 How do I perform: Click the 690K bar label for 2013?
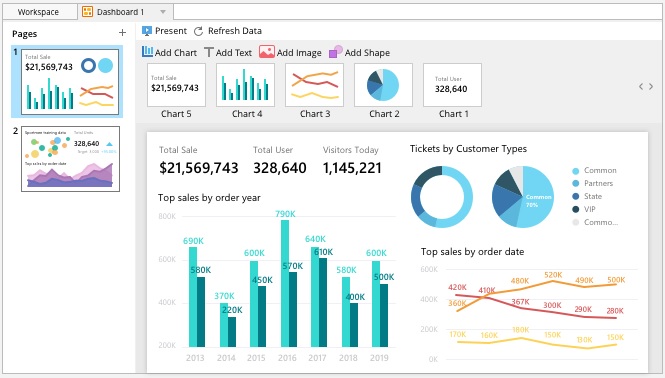coord(193,241)
